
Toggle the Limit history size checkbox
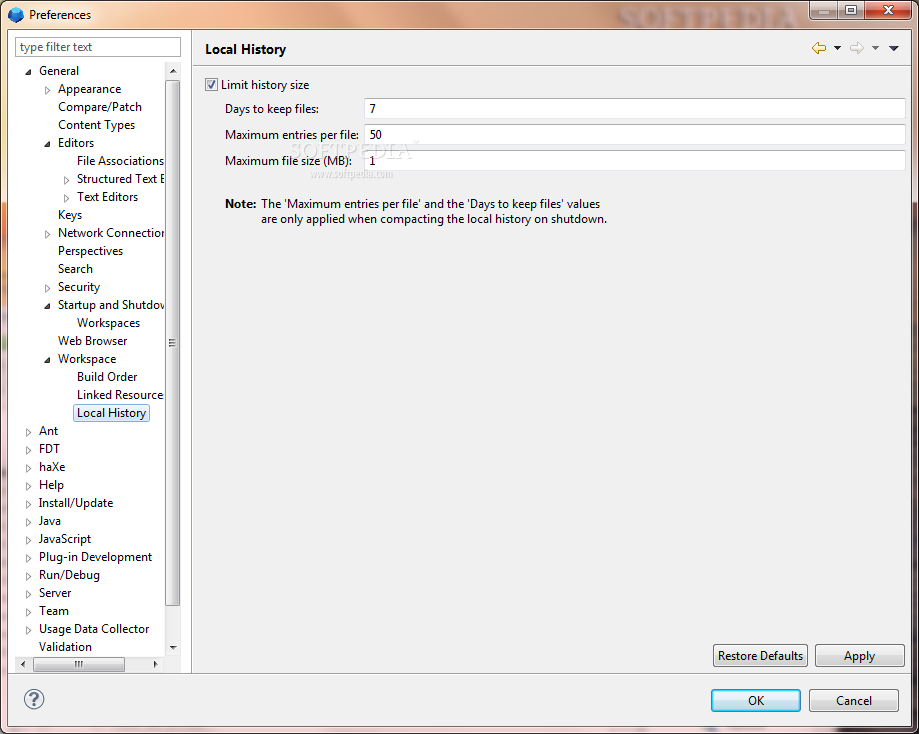point(212,85)
